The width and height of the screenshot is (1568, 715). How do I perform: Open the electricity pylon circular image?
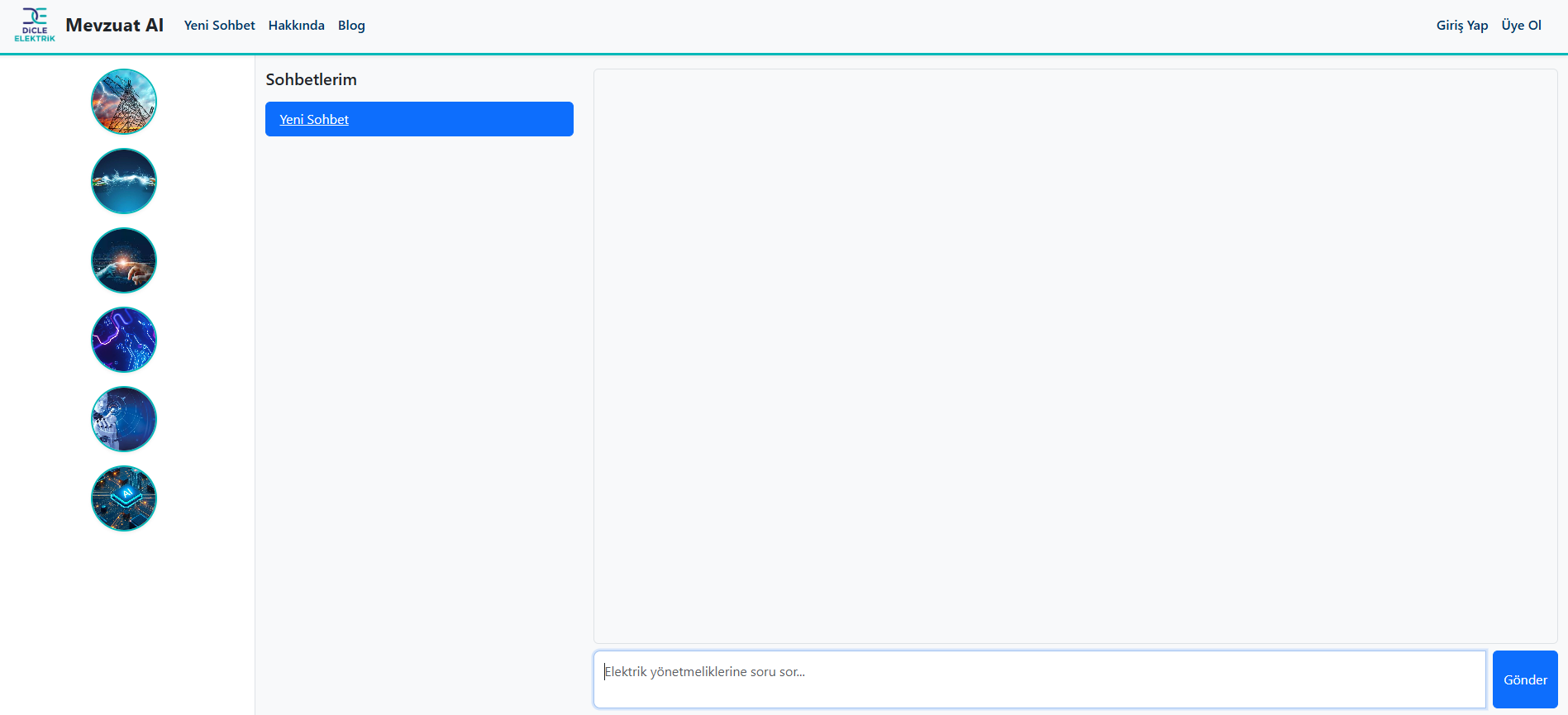124,102
